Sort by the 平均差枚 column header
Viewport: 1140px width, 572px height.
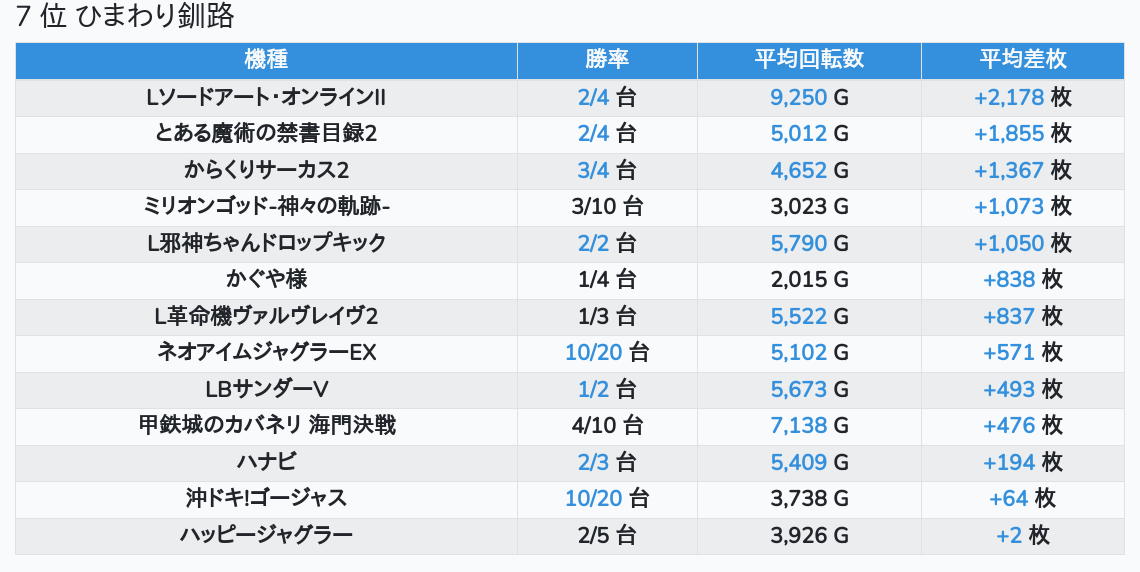click(x=1023, y=59)
